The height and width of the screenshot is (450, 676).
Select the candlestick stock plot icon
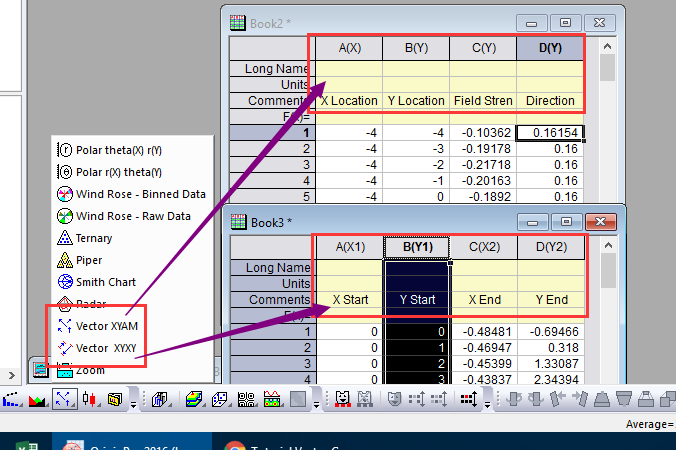(x=90, y=399)
